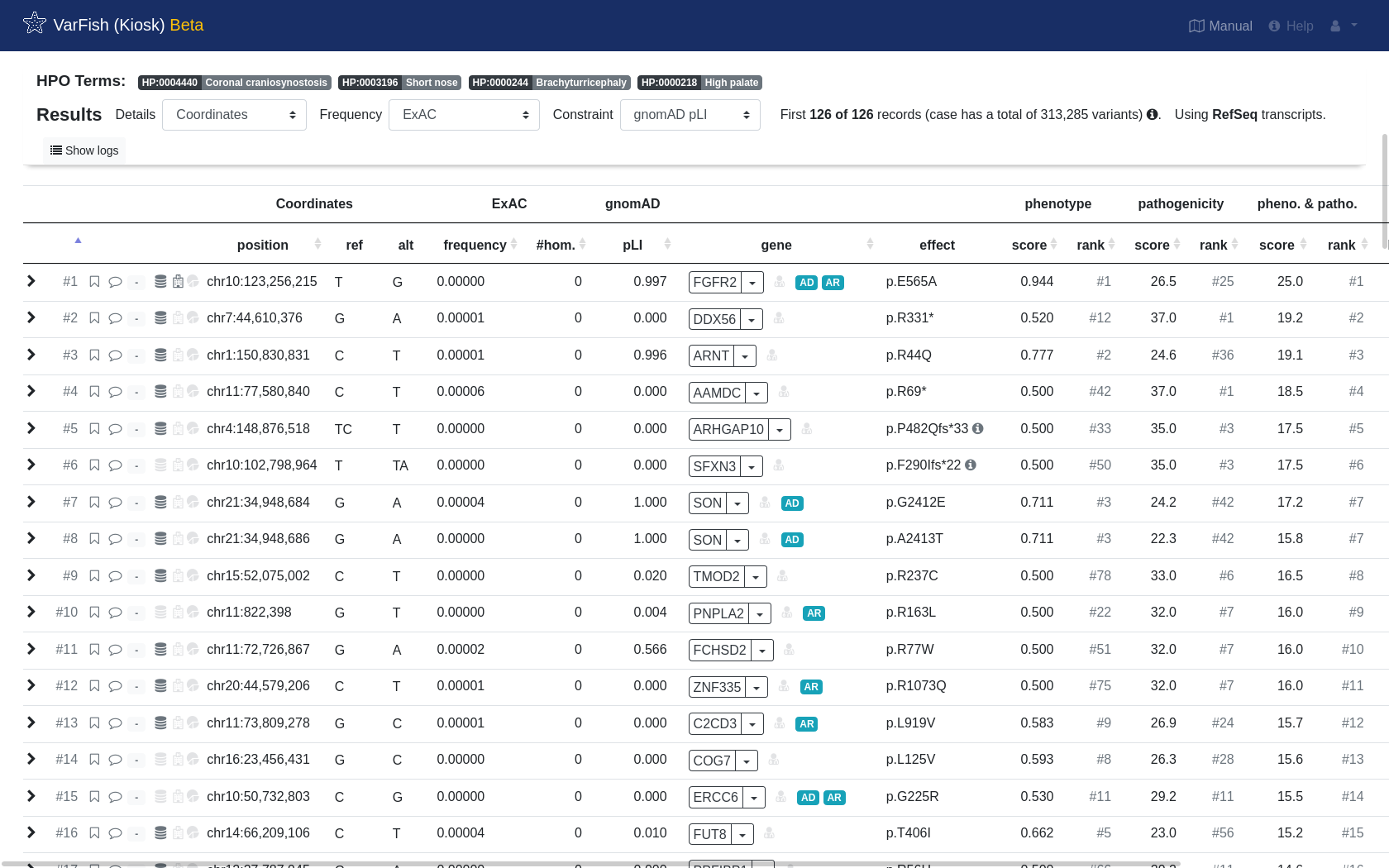
Task: Open comment bubble for row #5
Action: click(x=116, y=429)
